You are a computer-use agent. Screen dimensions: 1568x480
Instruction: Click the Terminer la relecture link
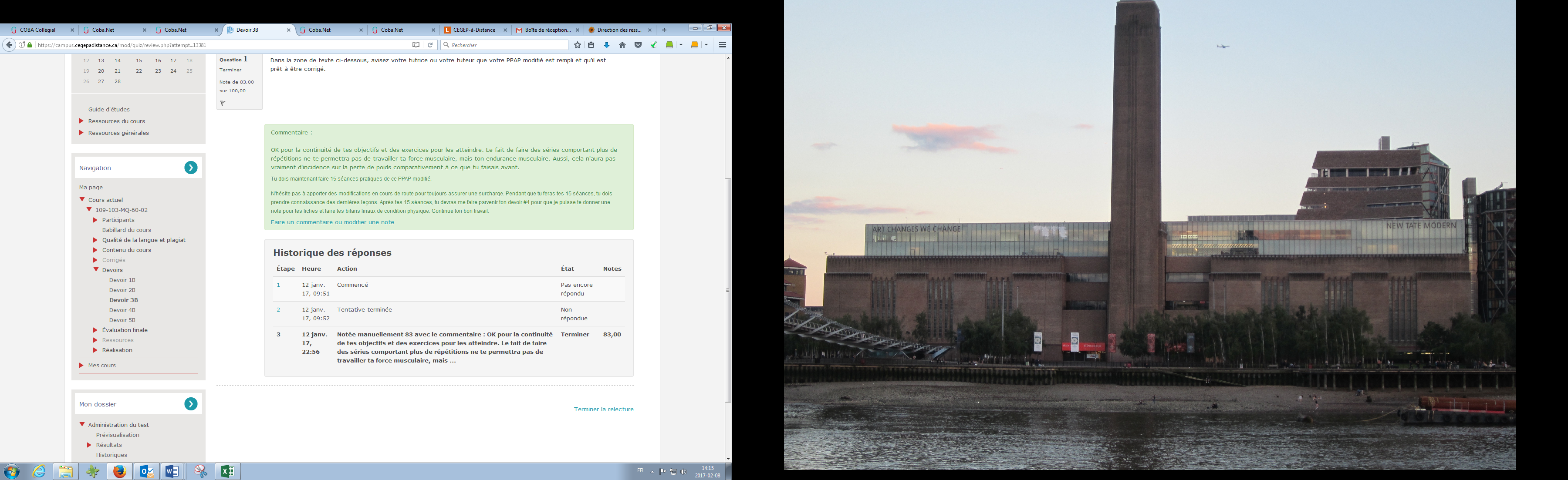(x=603, y=410)
